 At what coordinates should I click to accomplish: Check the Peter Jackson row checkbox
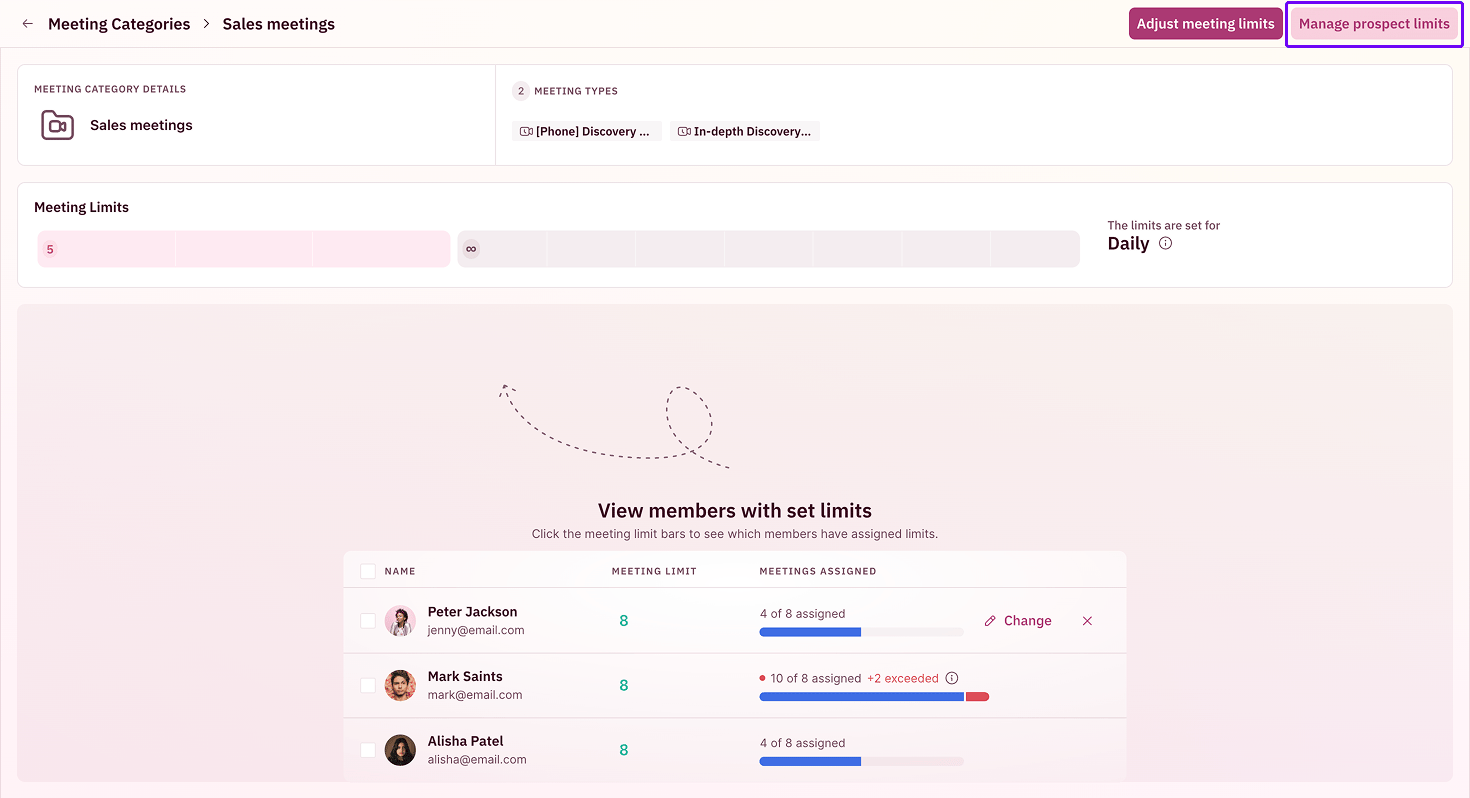(x=368, y=621)
